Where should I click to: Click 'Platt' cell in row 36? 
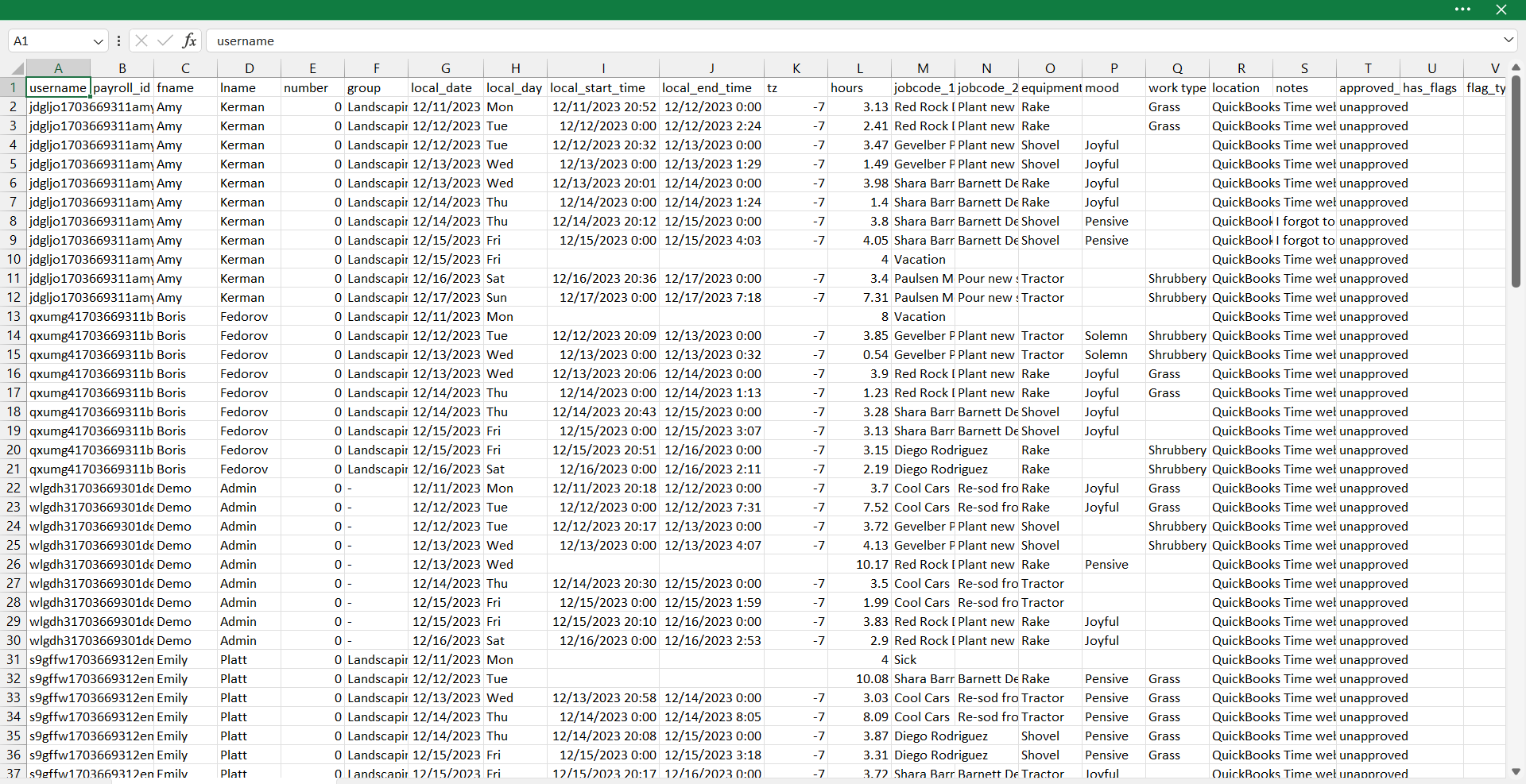tap(249, 755)
